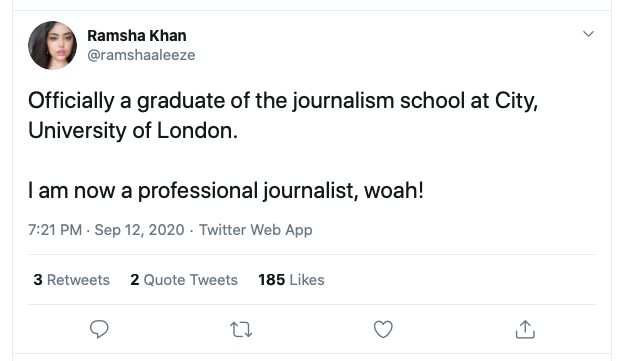Click the reply speech bubble icon
Image resolution: width=626 pixels, height=361 pixels.
pyautogui.click(x=99, y=329)
